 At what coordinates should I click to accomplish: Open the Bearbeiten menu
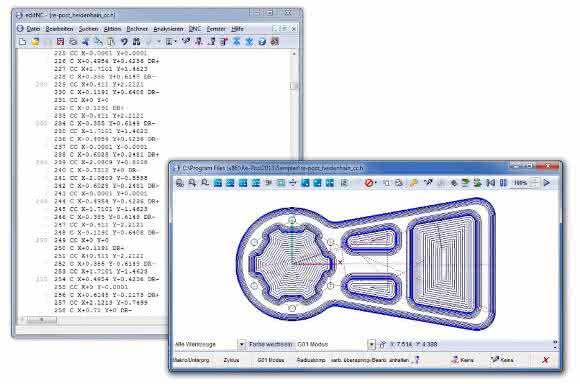click(x=59, y=29)
